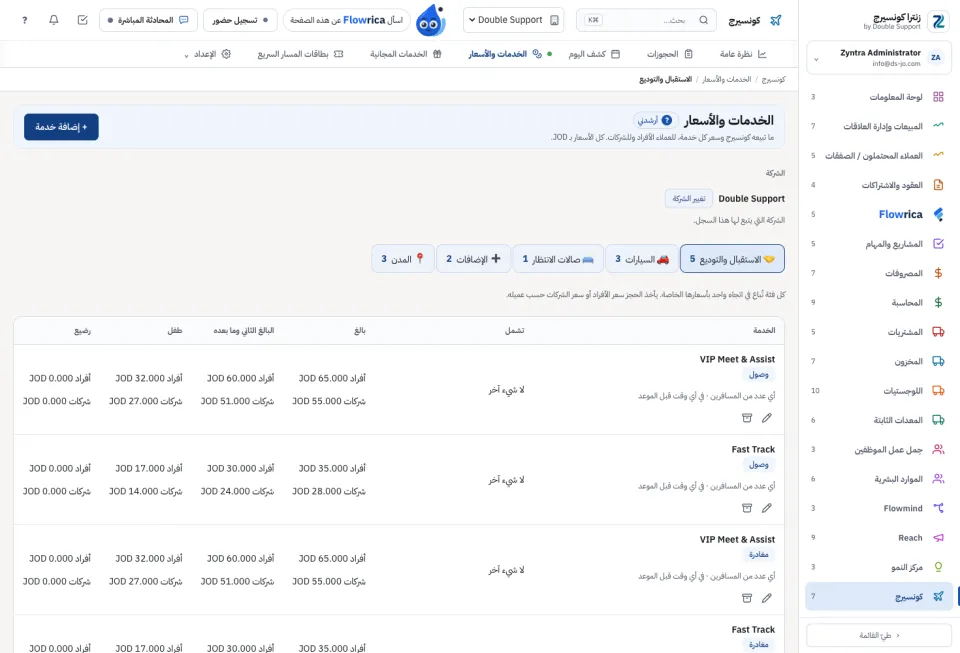The height and width of the screenshot is (653, 960).
Task: Click the تسجيل حضور button
Action: [x=240, y=20]
